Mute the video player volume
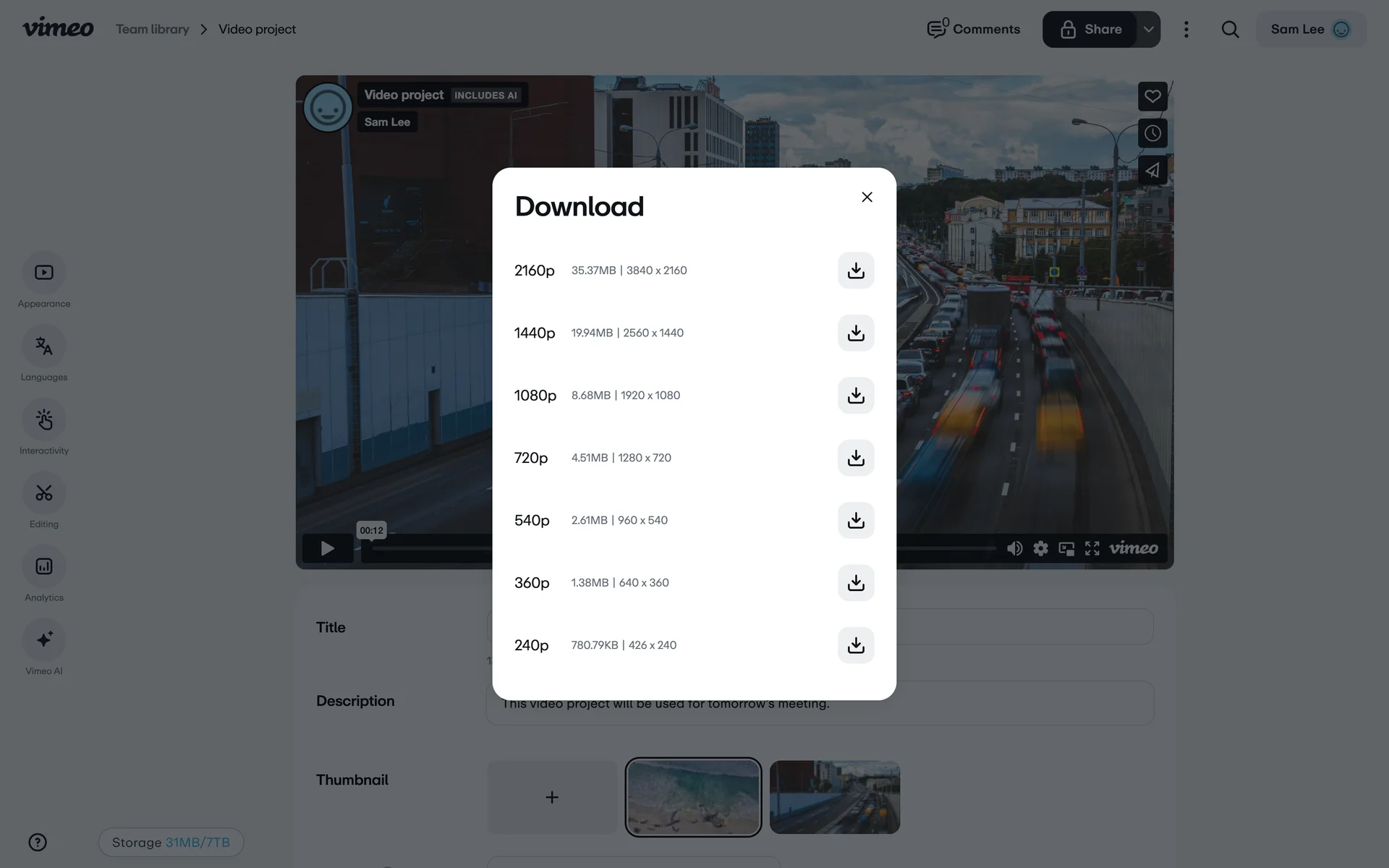1389x868 pixels. [x=1014, y=548]
